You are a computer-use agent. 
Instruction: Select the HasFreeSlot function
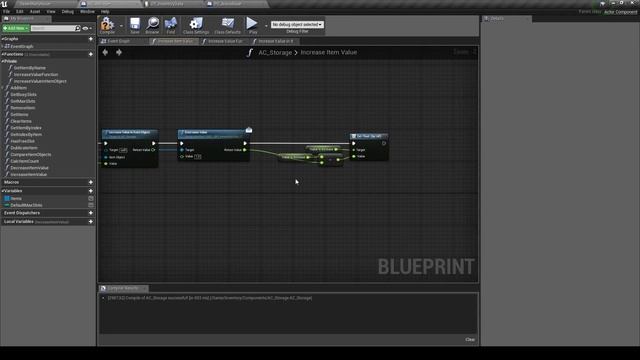tap(22, 141)
